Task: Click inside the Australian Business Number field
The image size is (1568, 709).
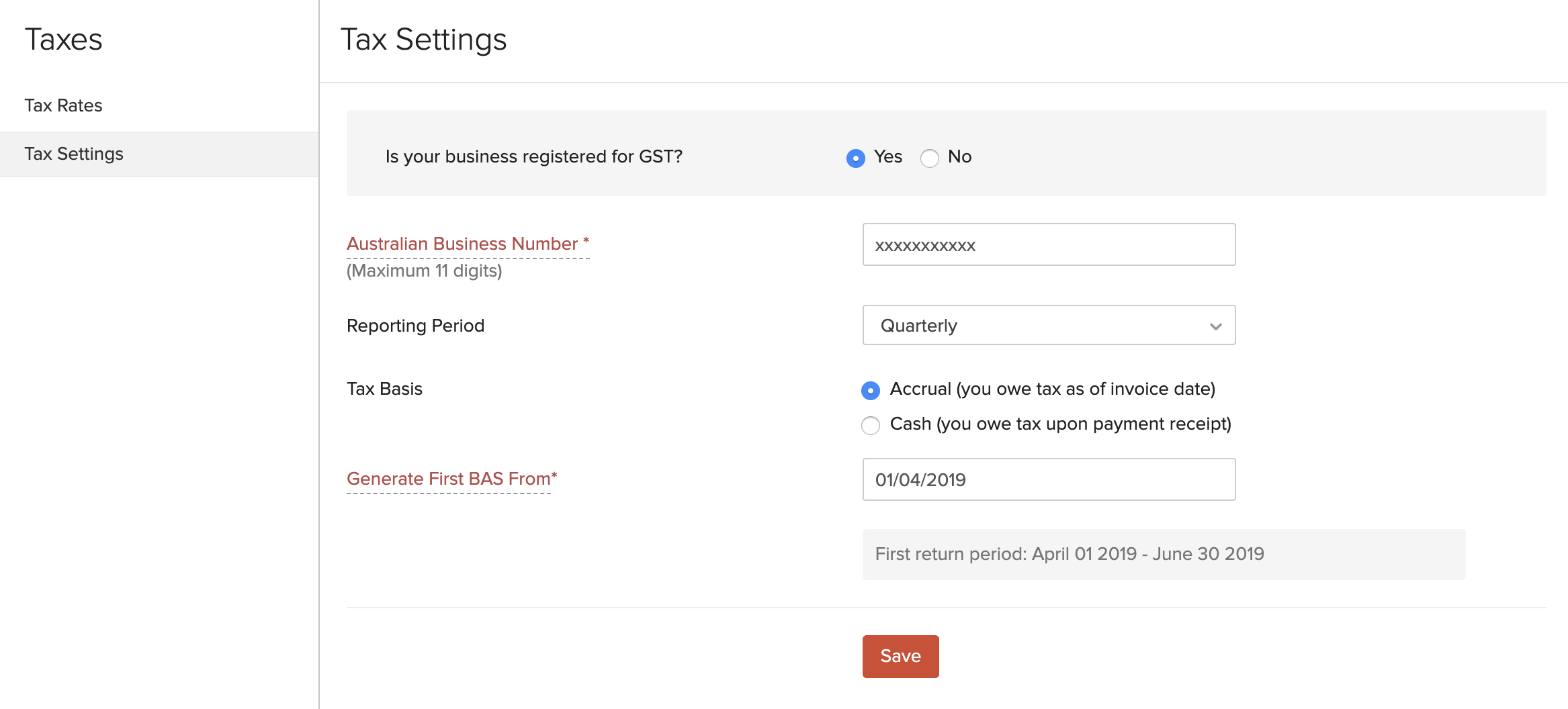Action: [x=1048, y=244]
